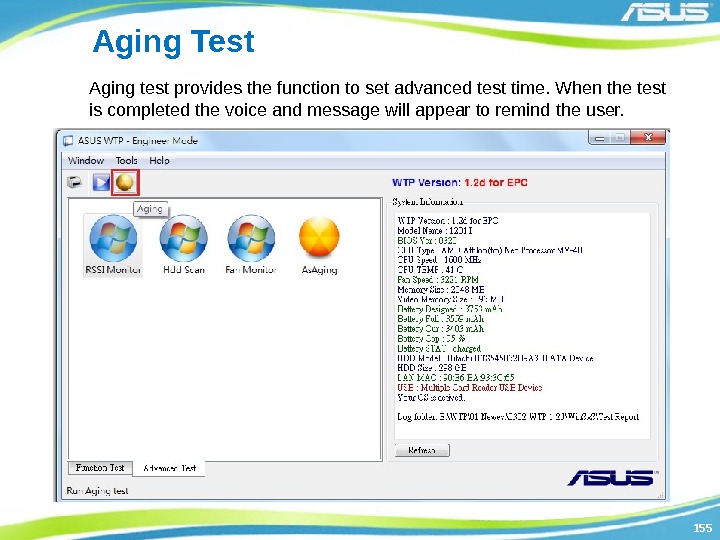Select the Memory Size 2048 MB line
This screenshot has height=540, width=720.
(x=441, y=289)
